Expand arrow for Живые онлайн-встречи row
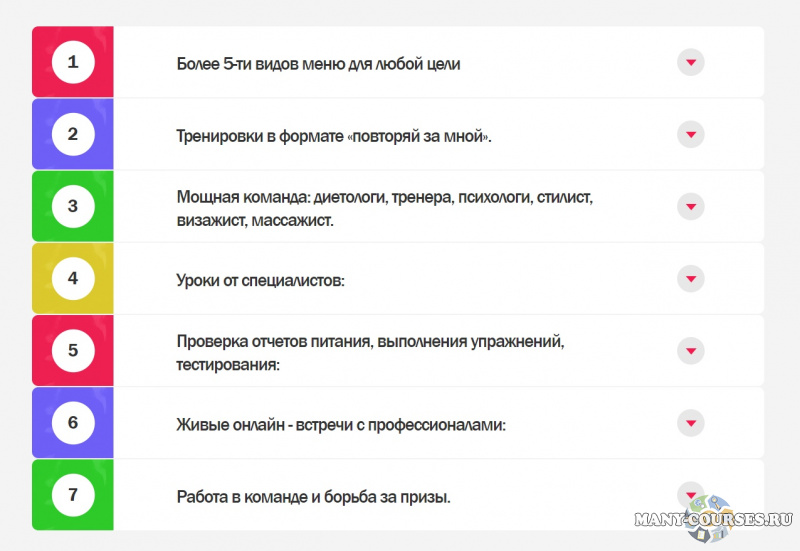Screen dimensions: 800x551 pos(690,422)
